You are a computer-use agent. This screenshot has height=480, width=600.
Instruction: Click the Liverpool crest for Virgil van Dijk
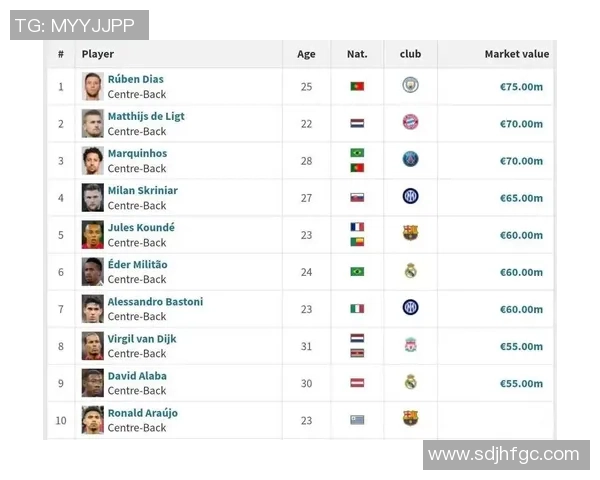pyautogui.click(x=410, y=345)
